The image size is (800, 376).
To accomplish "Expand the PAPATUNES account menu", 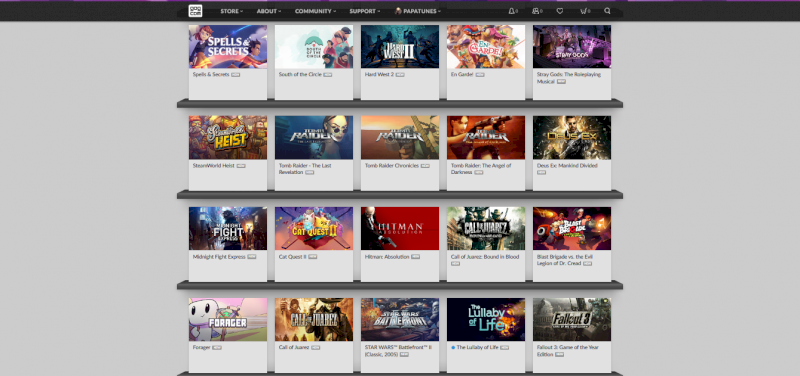I will [421, 11].
